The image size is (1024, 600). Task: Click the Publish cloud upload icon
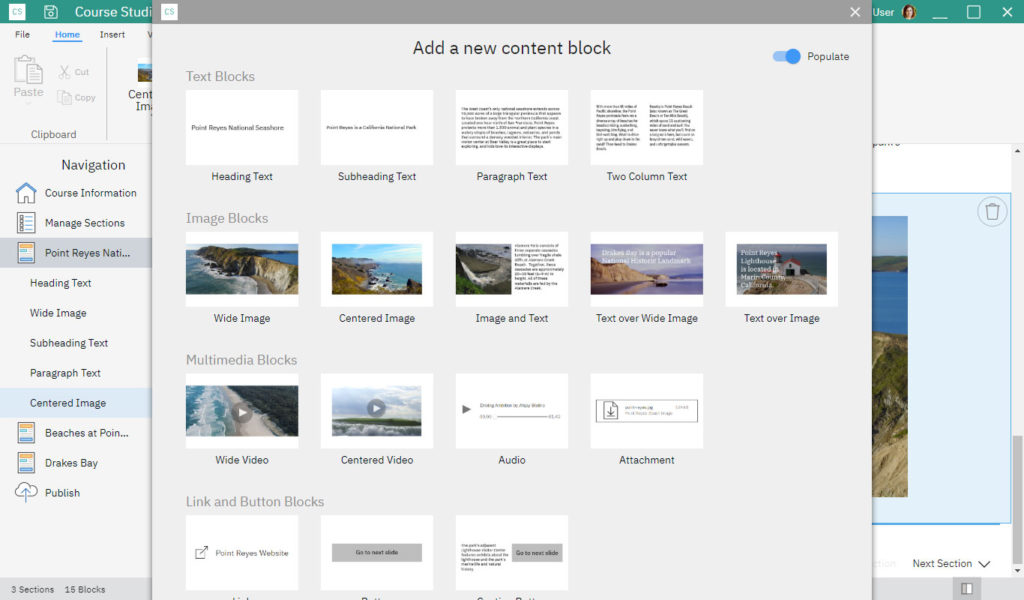point(26,493)
